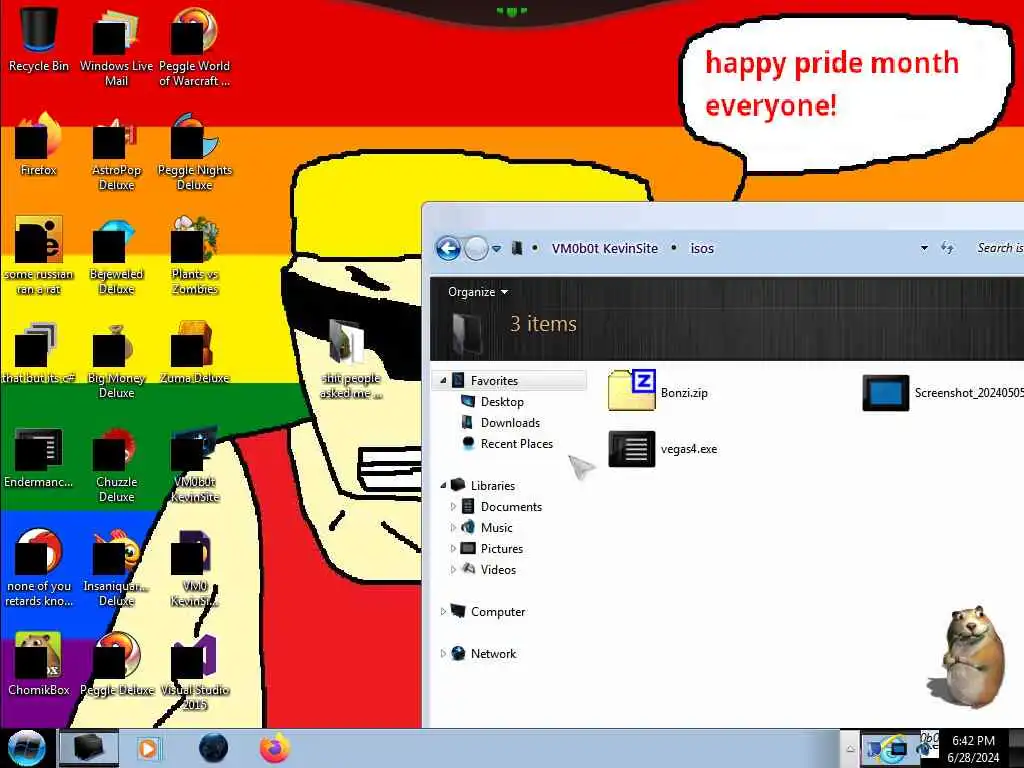The height and width of the screenshot is (768, 1024).
Task: Open the Recycle Bin desktop icon
Action: click(x=39, y=39)
